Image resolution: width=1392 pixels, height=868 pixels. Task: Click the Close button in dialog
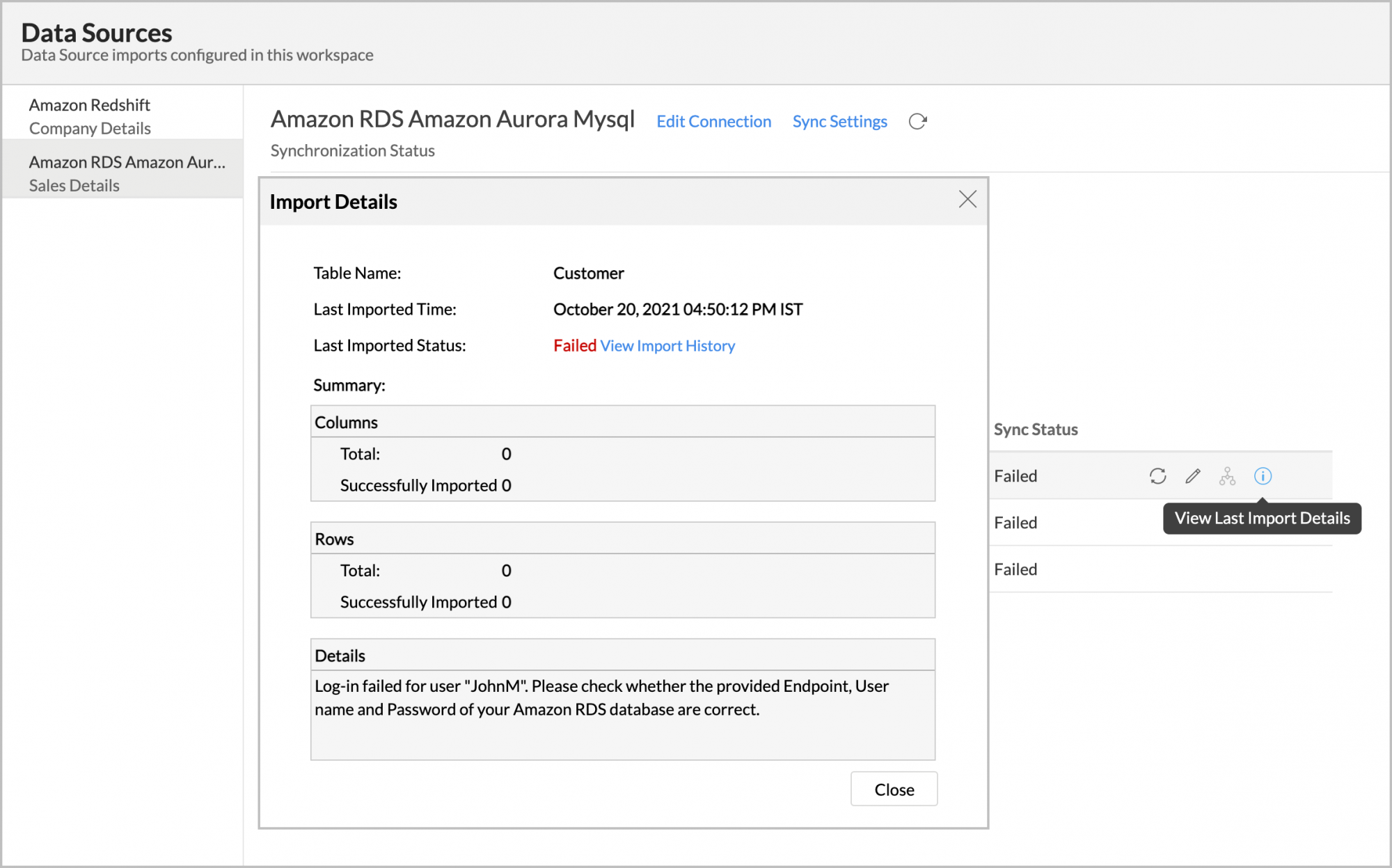[x=894, y=789]
